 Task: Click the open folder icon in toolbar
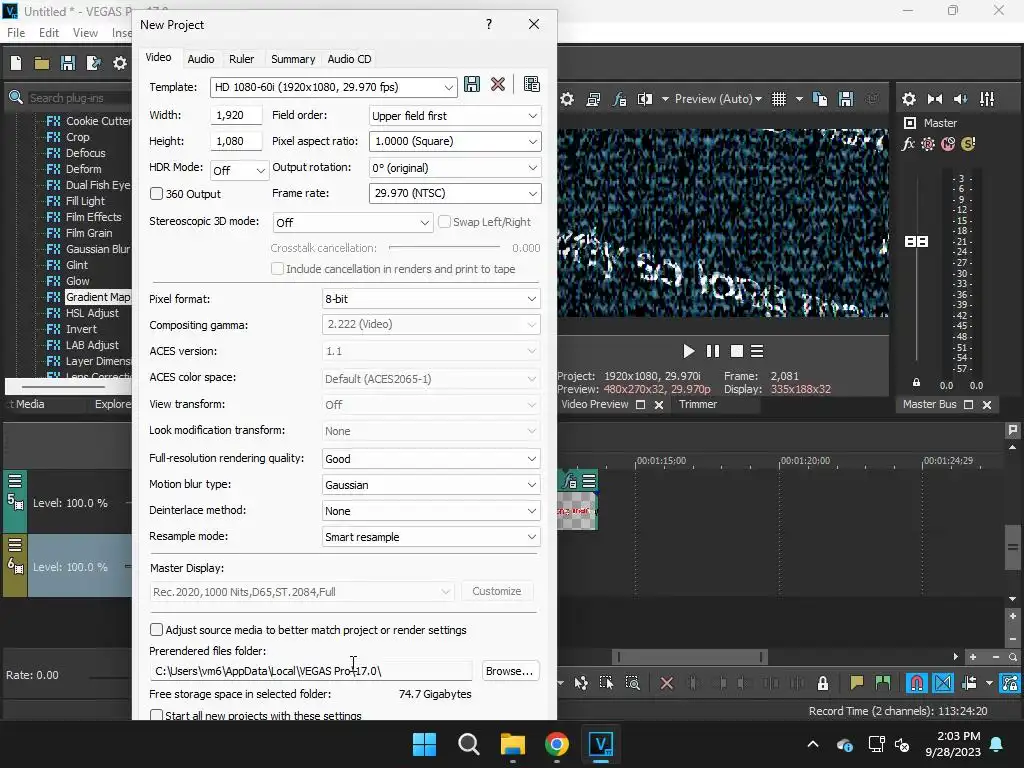coord(42,63)
